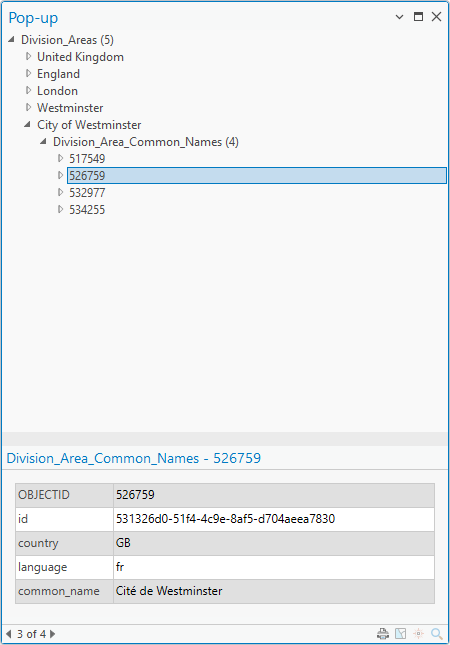Collapse Division_Area_Common_Names (4) group
Image resolution: width=450 pixels, height=645 pixels.
44,142
